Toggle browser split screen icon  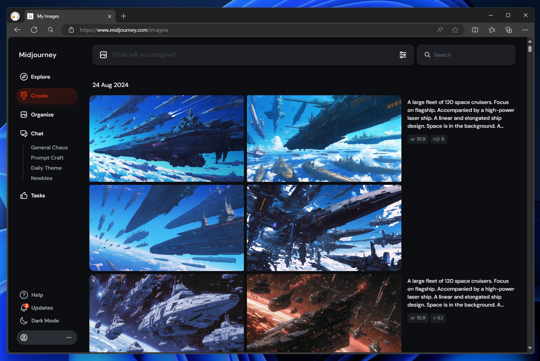pos(475,30)
